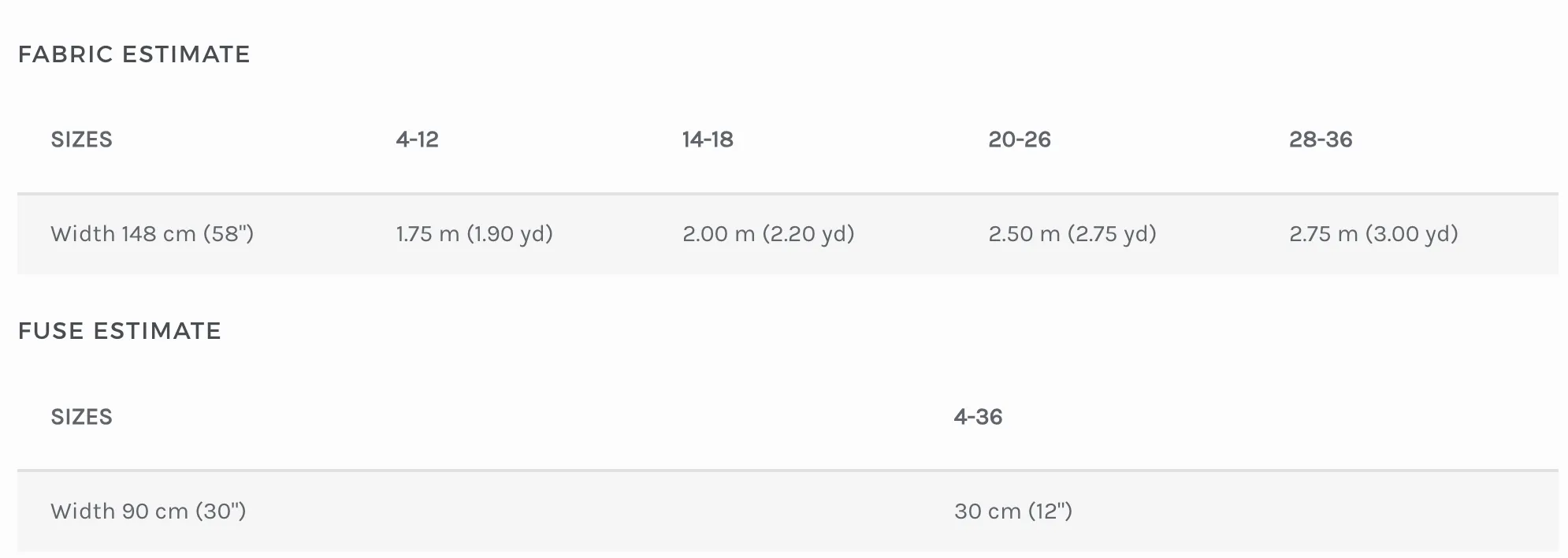Select the 14-18 size column header
Viewport: 1568px width, 558px height.
[x=708, y=139]
